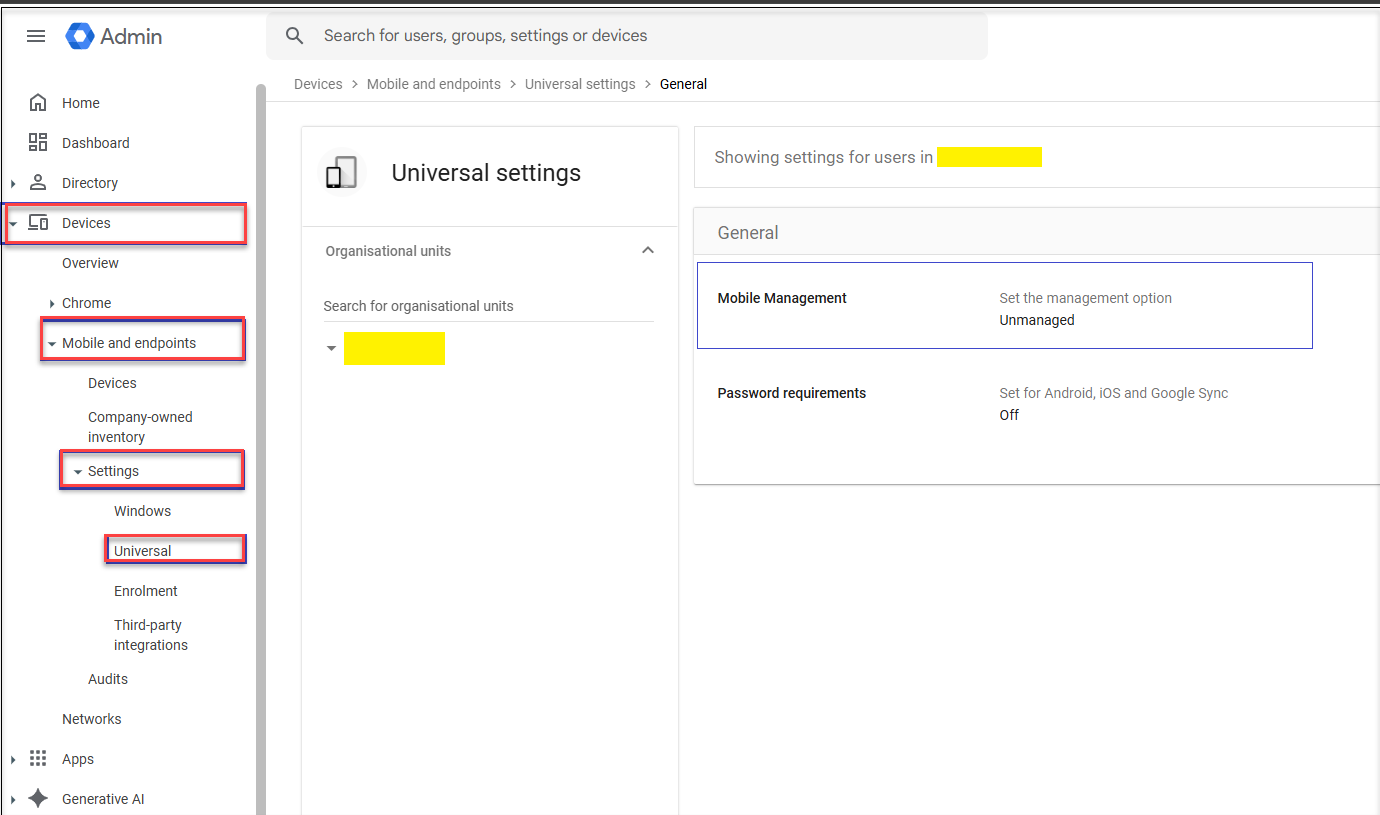Open the hamburger main menu icon

[36, 36]
